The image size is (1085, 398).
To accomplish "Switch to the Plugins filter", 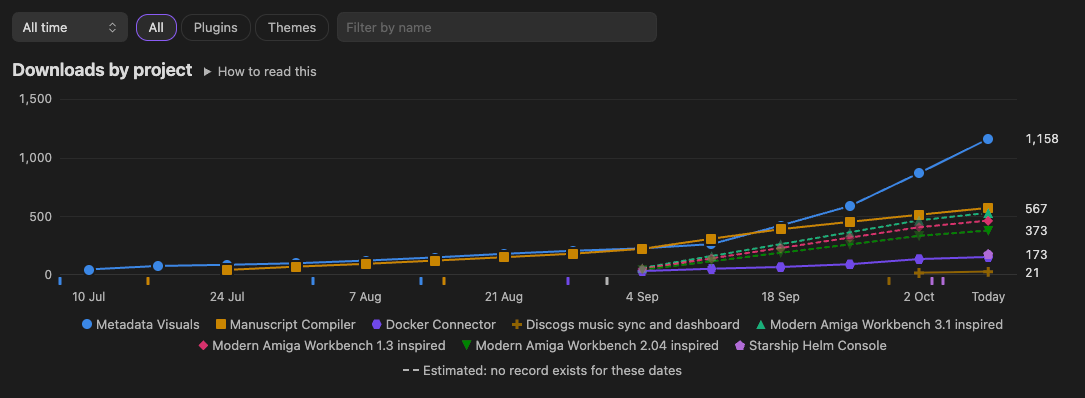I will pyautogui.click(x=216, y=28).
